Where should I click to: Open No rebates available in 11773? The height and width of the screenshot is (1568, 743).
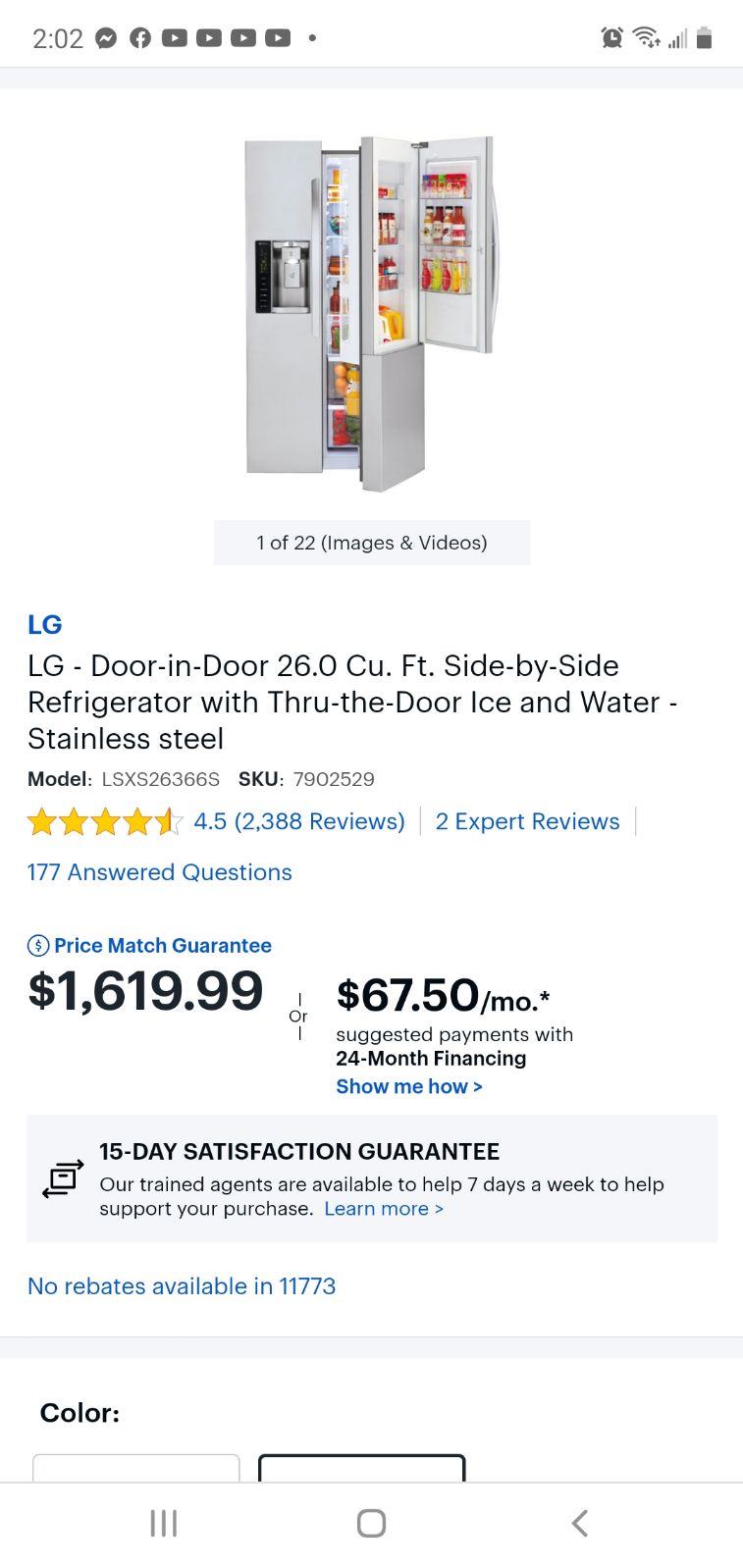pos(182,1286)
